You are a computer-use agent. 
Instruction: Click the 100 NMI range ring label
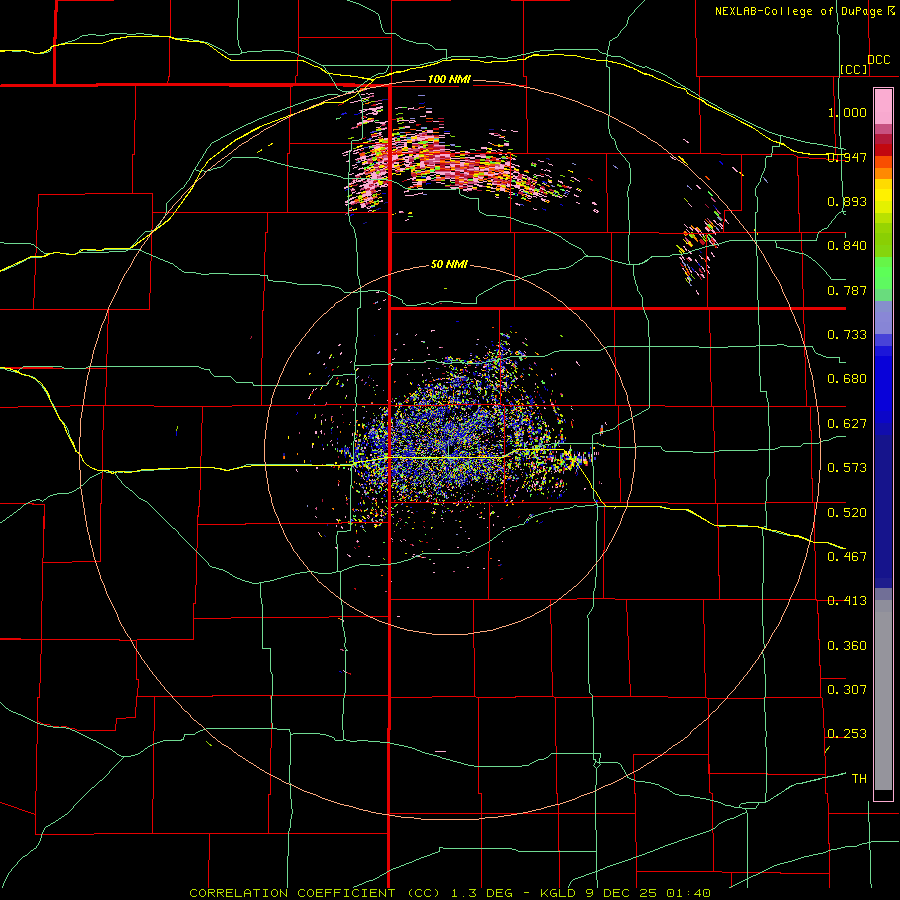click(x=449, y=79)
